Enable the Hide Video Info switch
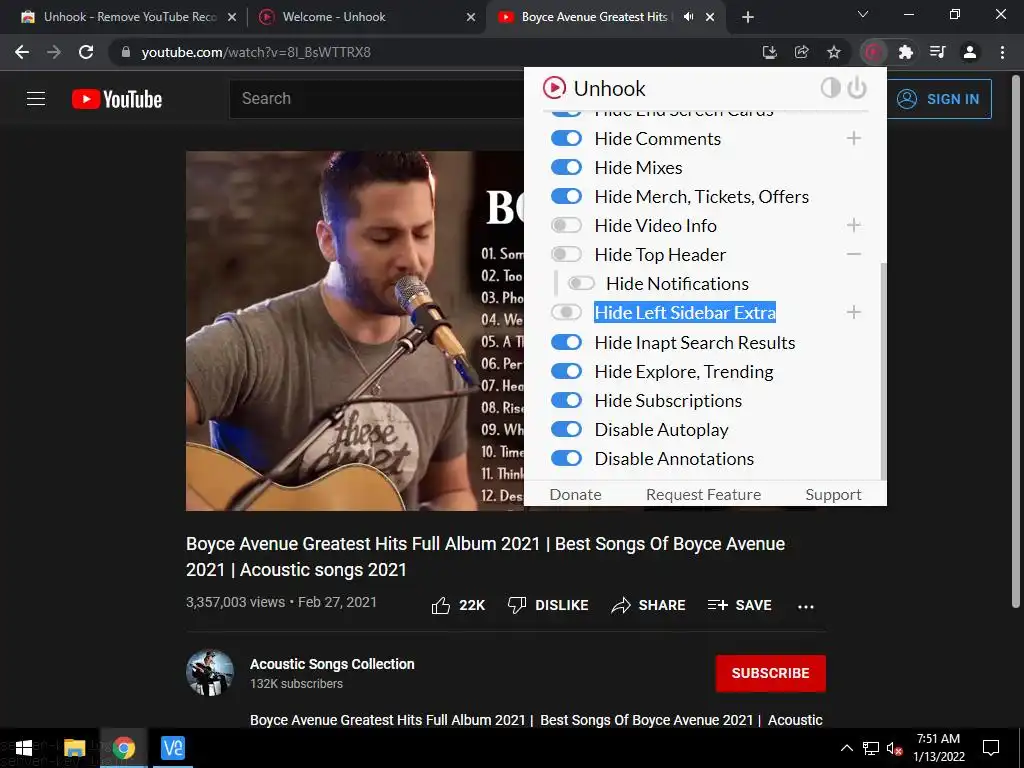This screenshot has width=1024, height=768. pyautogui.click(x=566, y=225)
